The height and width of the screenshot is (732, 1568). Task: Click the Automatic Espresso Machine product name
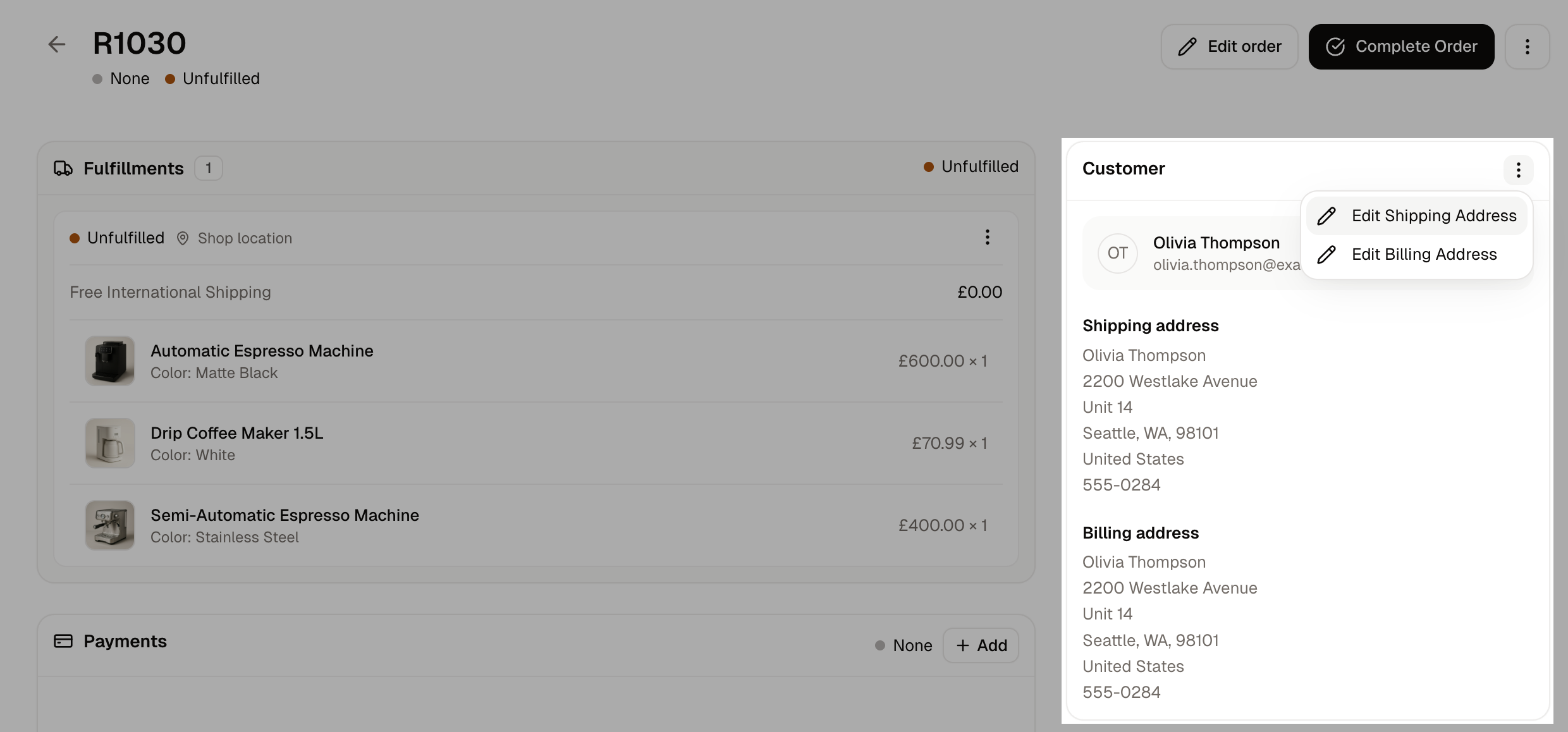click(262, 351)
